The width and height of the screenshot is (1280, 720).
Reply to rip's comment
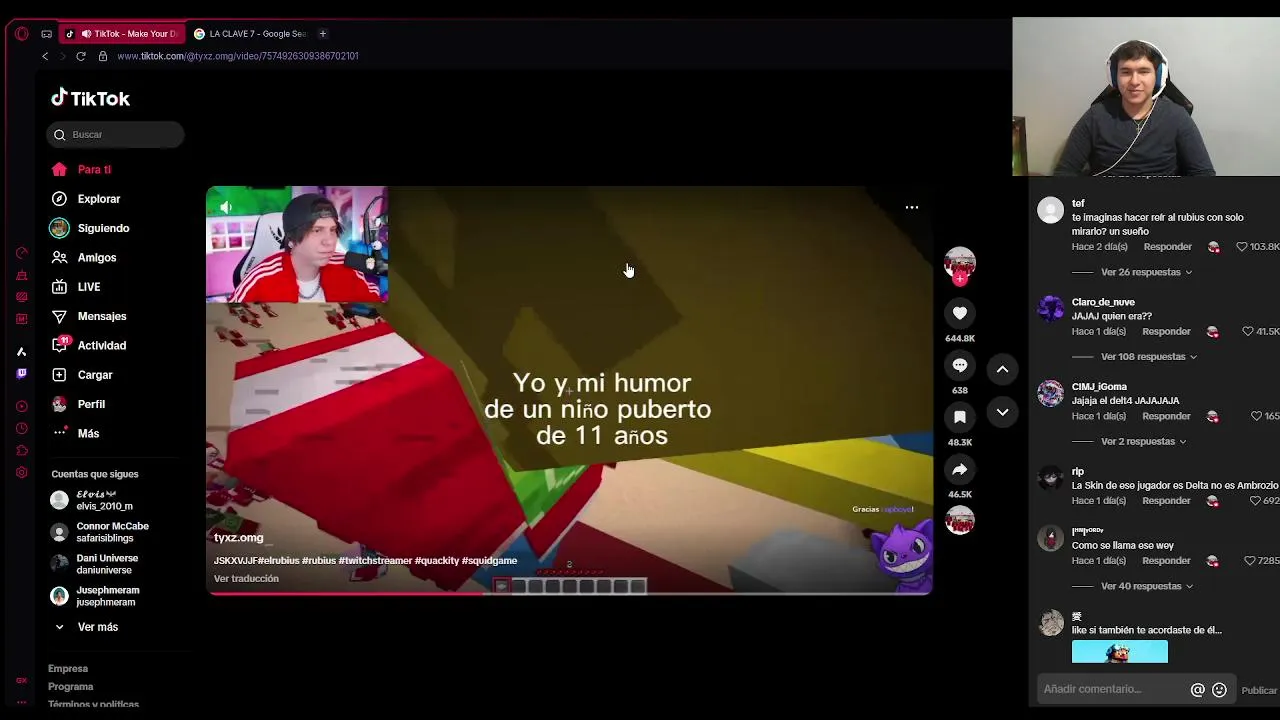1167,501
